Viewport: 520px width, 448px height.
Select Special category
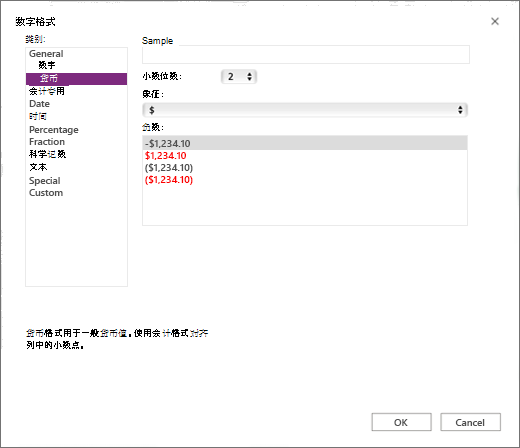click(44, 181)
